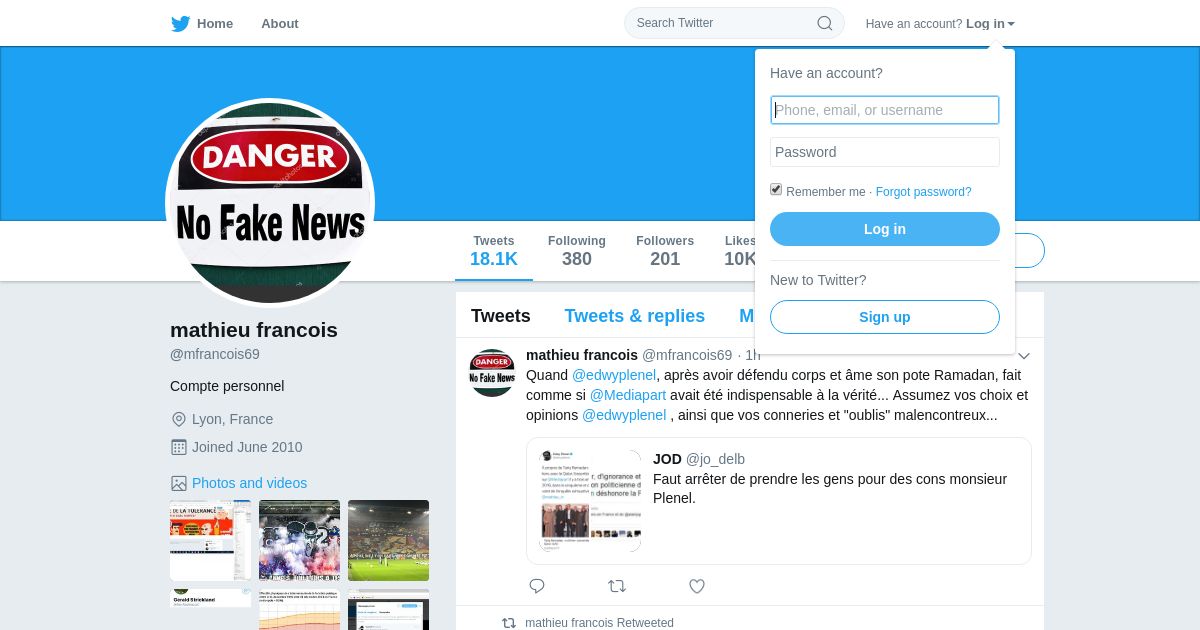The width and height of the screenshot is (1200, 630).
Task: Click the Twitter bird Home icon
Action: click(x=180, y=24)
